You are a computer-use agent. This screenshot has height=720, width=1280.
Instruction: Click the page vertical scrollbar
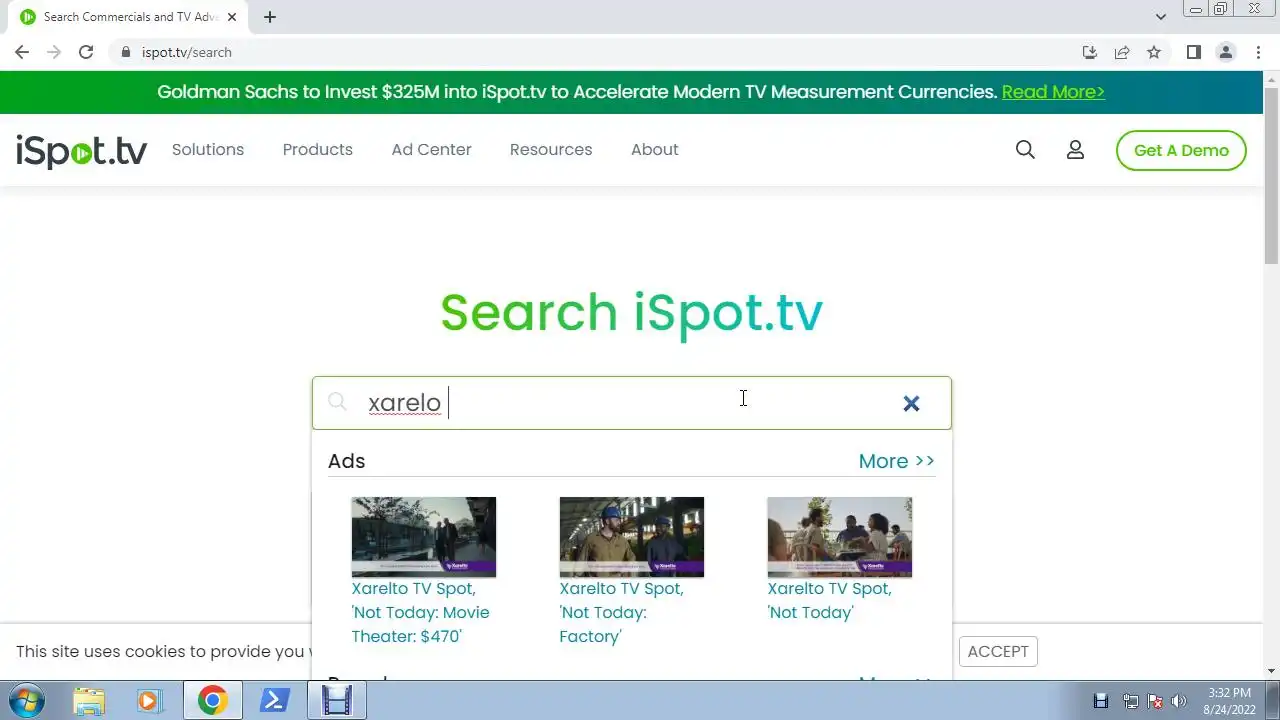pyautogui.click(x=1271, y=175)
